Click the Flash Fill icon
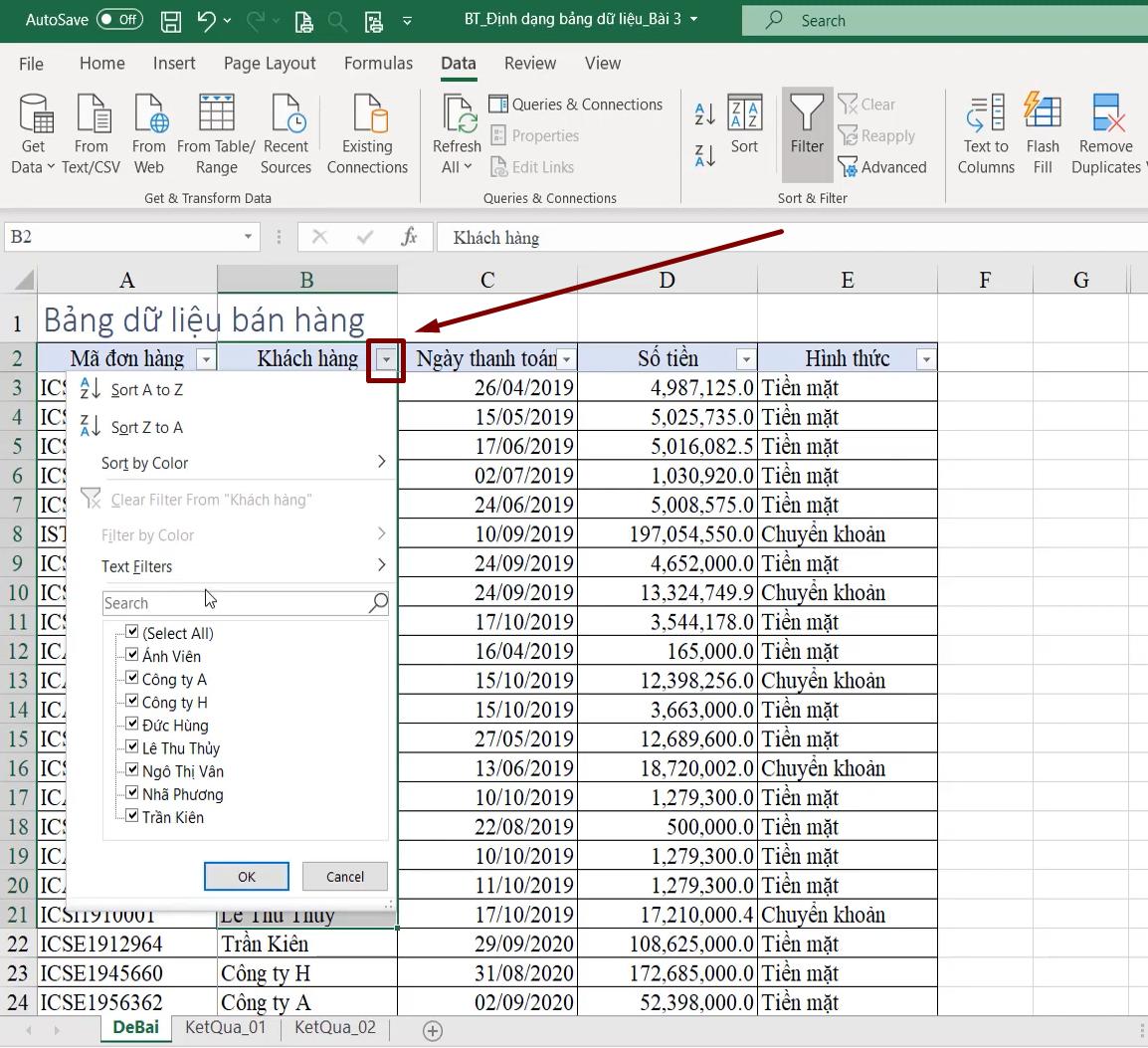The image size is (1148, 1048). pos(1043,132)
